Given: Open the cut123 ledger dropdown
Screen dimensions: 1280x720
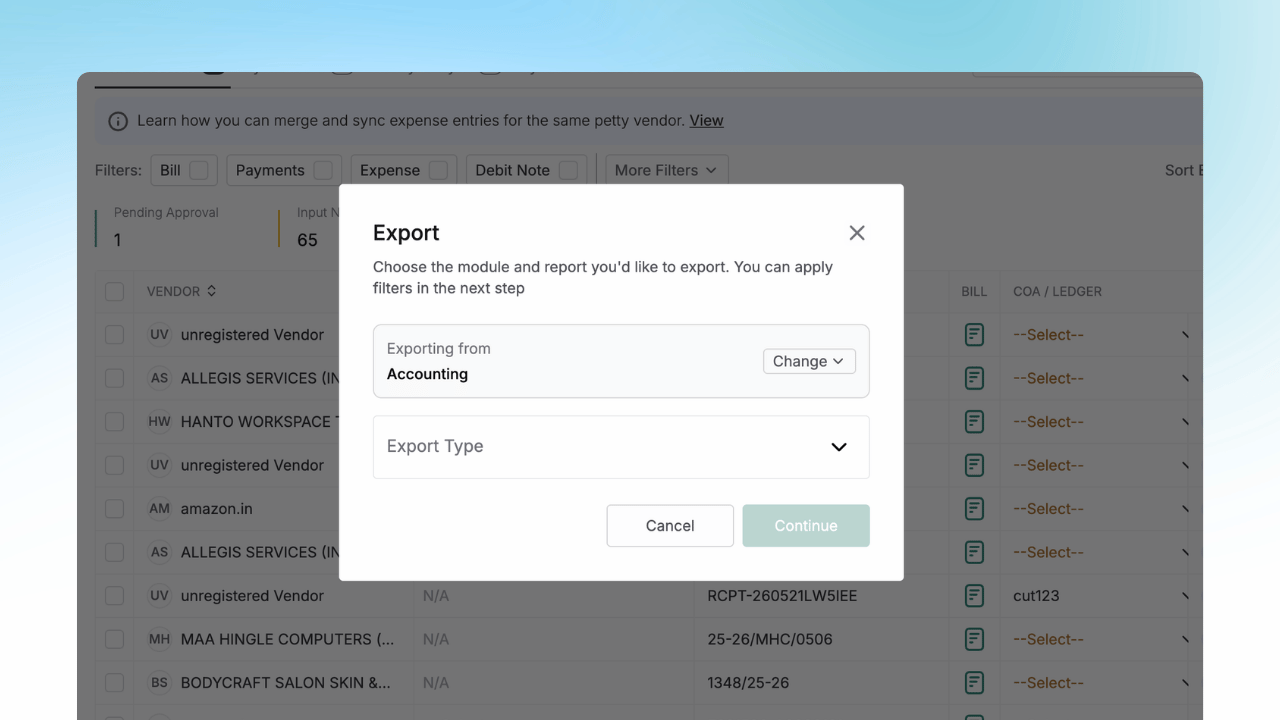Looking at the screenshot, I should [x=1100, y=596].
